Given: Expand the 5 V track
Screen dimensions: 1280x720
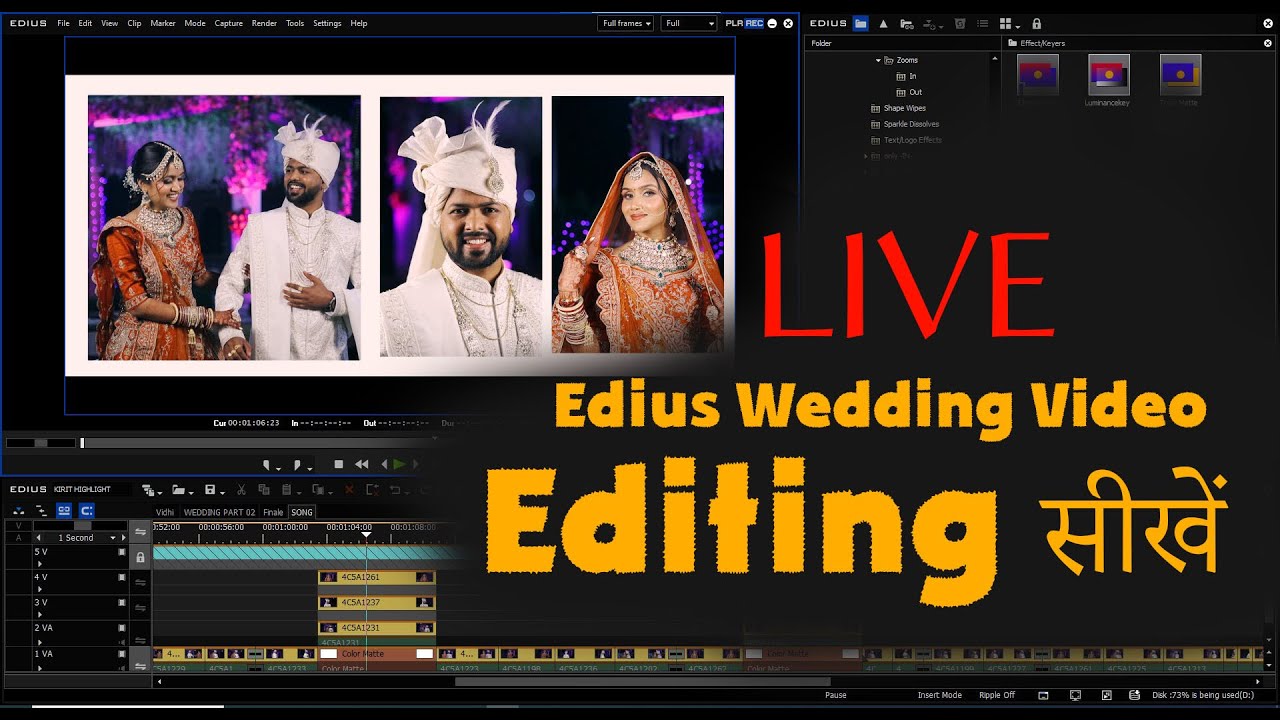Looking at the screenshot, I should (40, 564).
